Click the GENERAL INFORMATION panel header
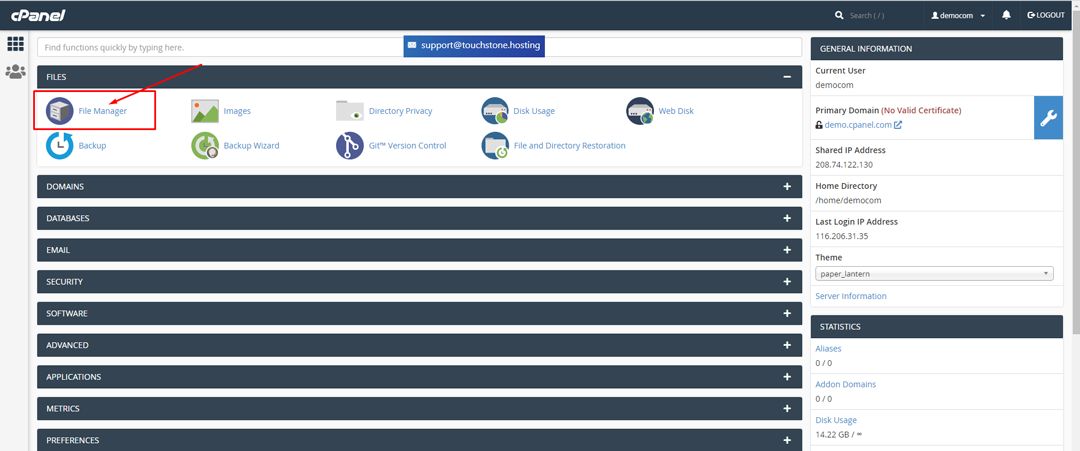The image size is (1080, 451). tap(937, 49)
